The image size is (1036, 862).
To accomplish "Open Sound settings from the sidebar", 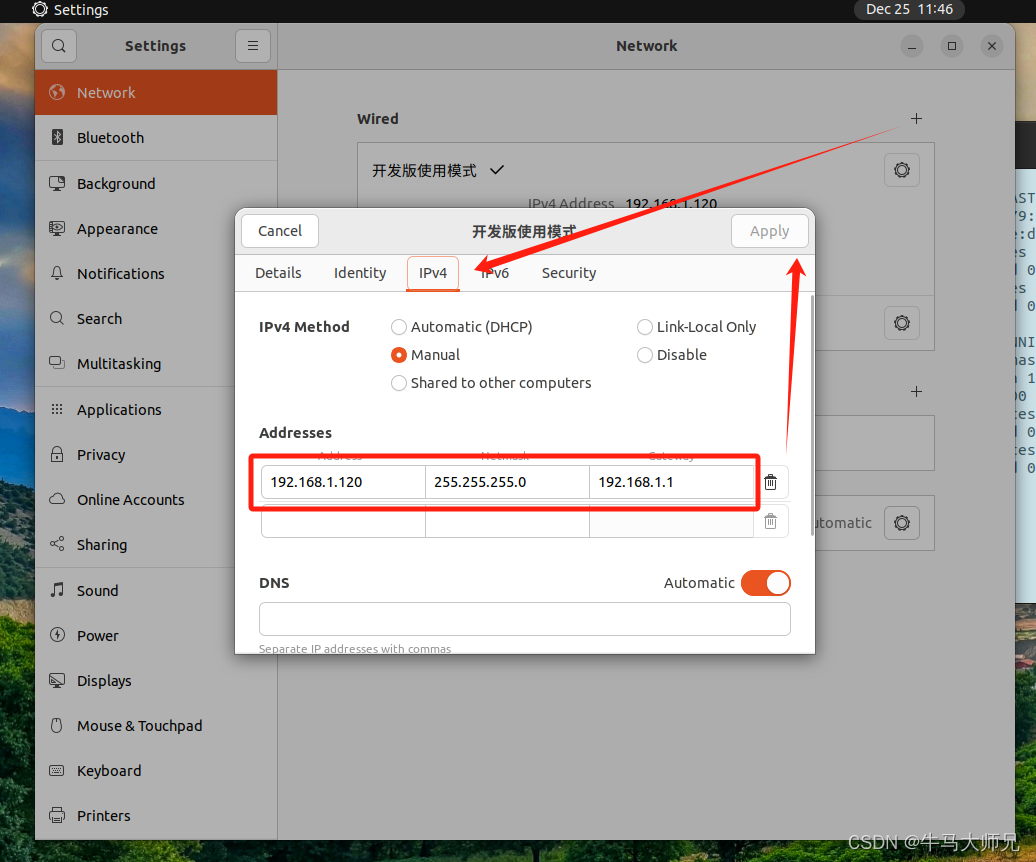I will [97, 590].
